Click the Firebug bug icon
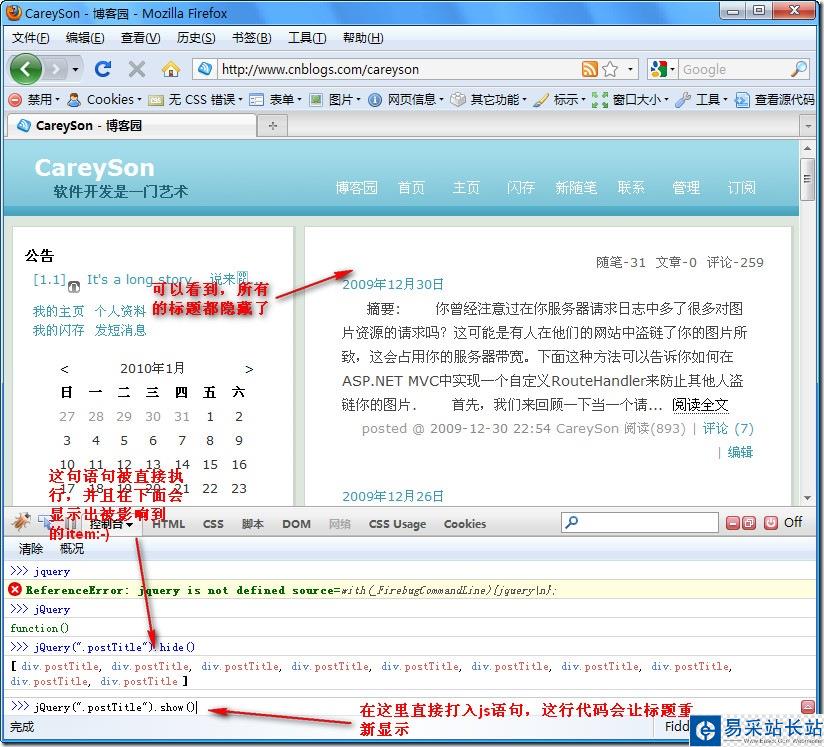The image size is (824, 747). click(22, 523)
